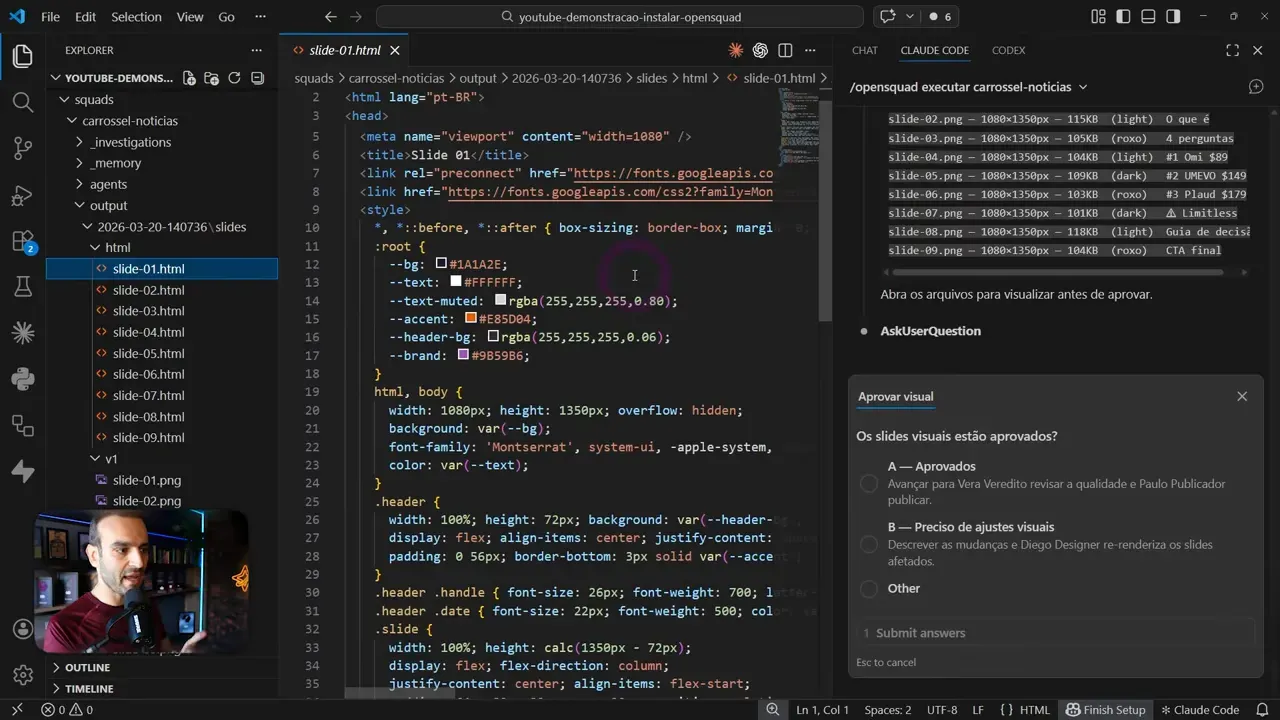
Task: Open the Selection menu
Action: [x=136, y=16]
